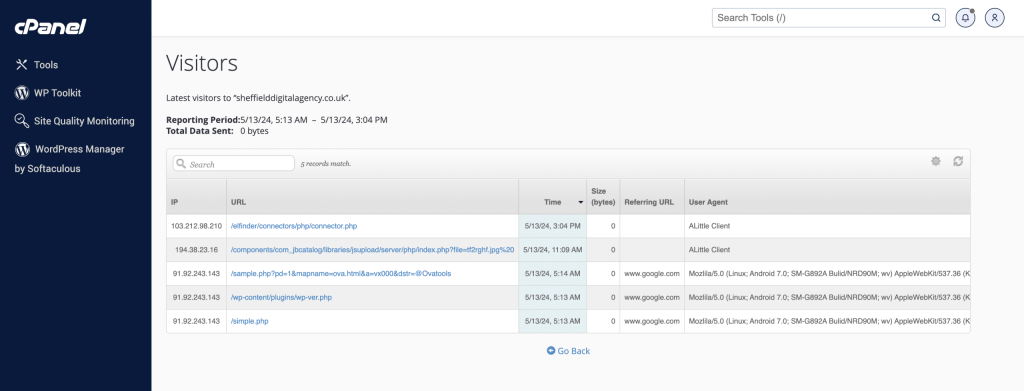Image resolution: width=1024 pixels, height=391 pixels.
Task: Sort by the Time column header
Action: click(552, 196)
